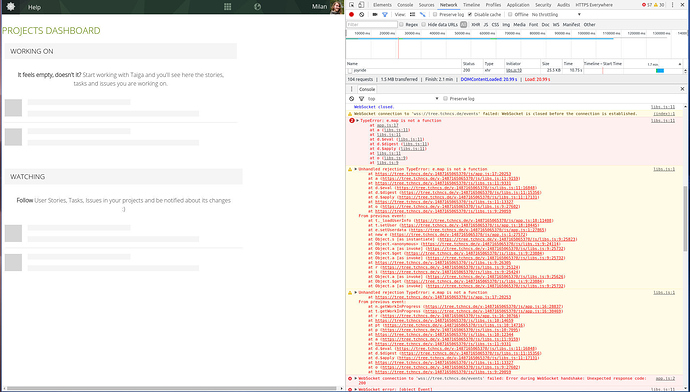
Task: Open the Taiga projects grid icon
Action: pos(228,7)
